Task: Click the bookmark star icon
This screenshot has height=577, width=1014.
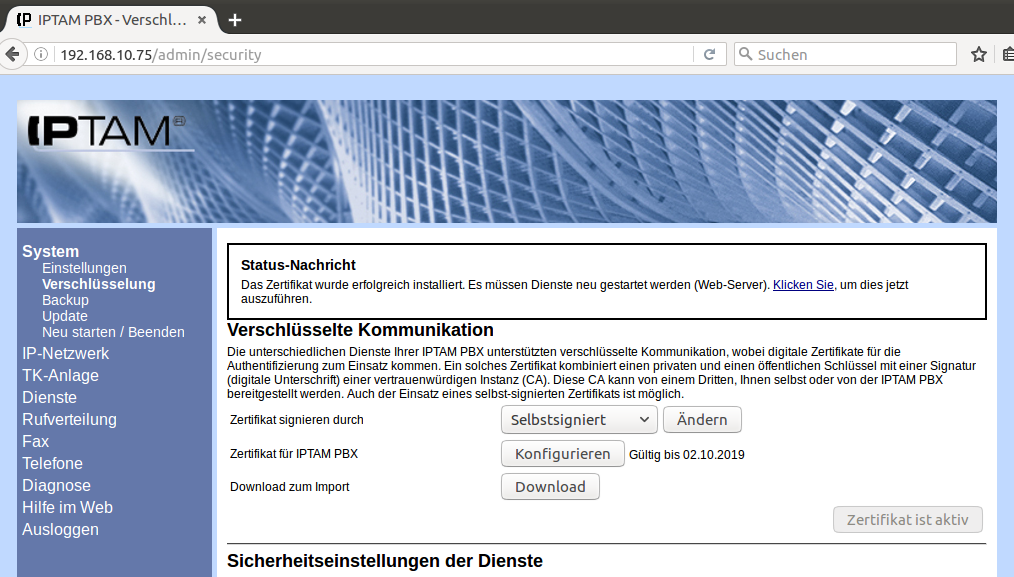Action: (x=979, y=54)
